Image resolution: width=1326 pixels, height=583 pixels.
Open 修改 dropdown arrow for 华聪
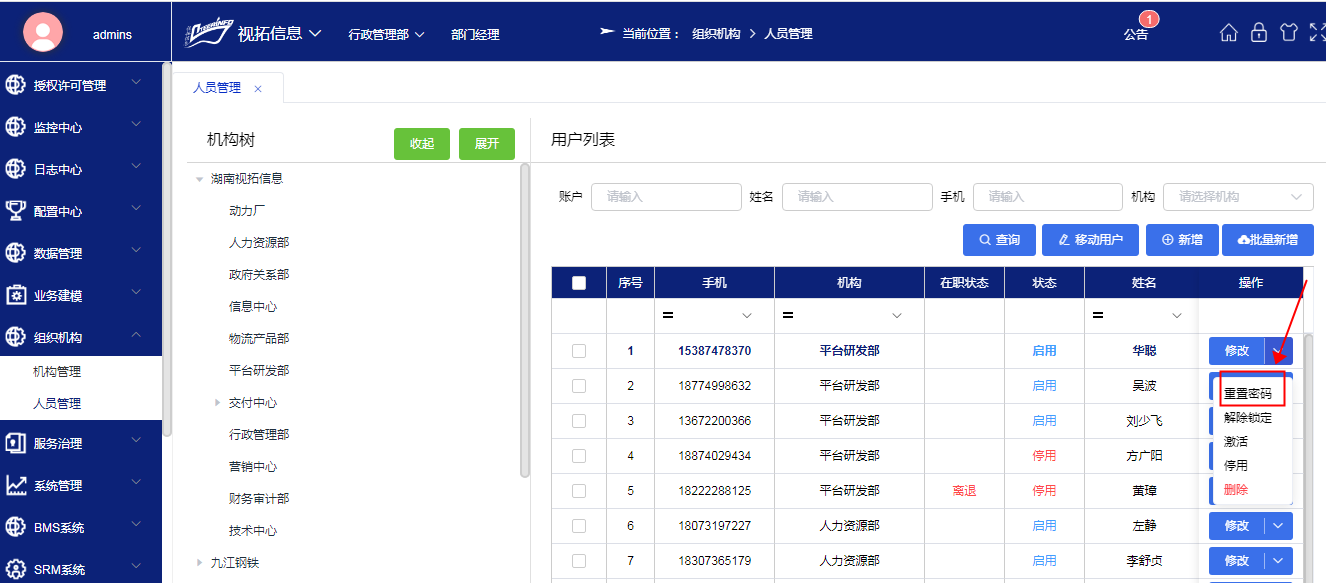[1279, 351]
